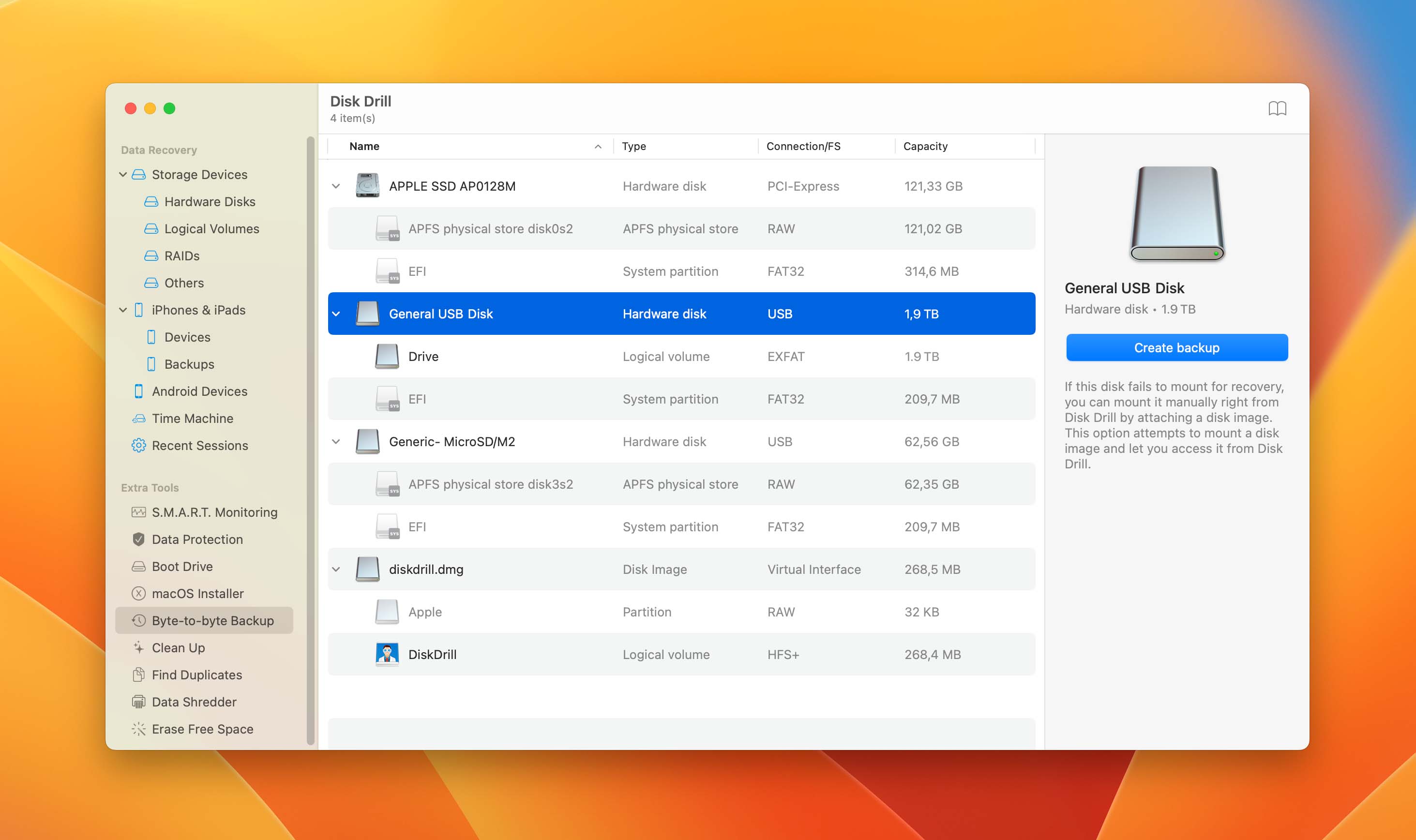Click the iPhones & iPads phone icon

139,310
